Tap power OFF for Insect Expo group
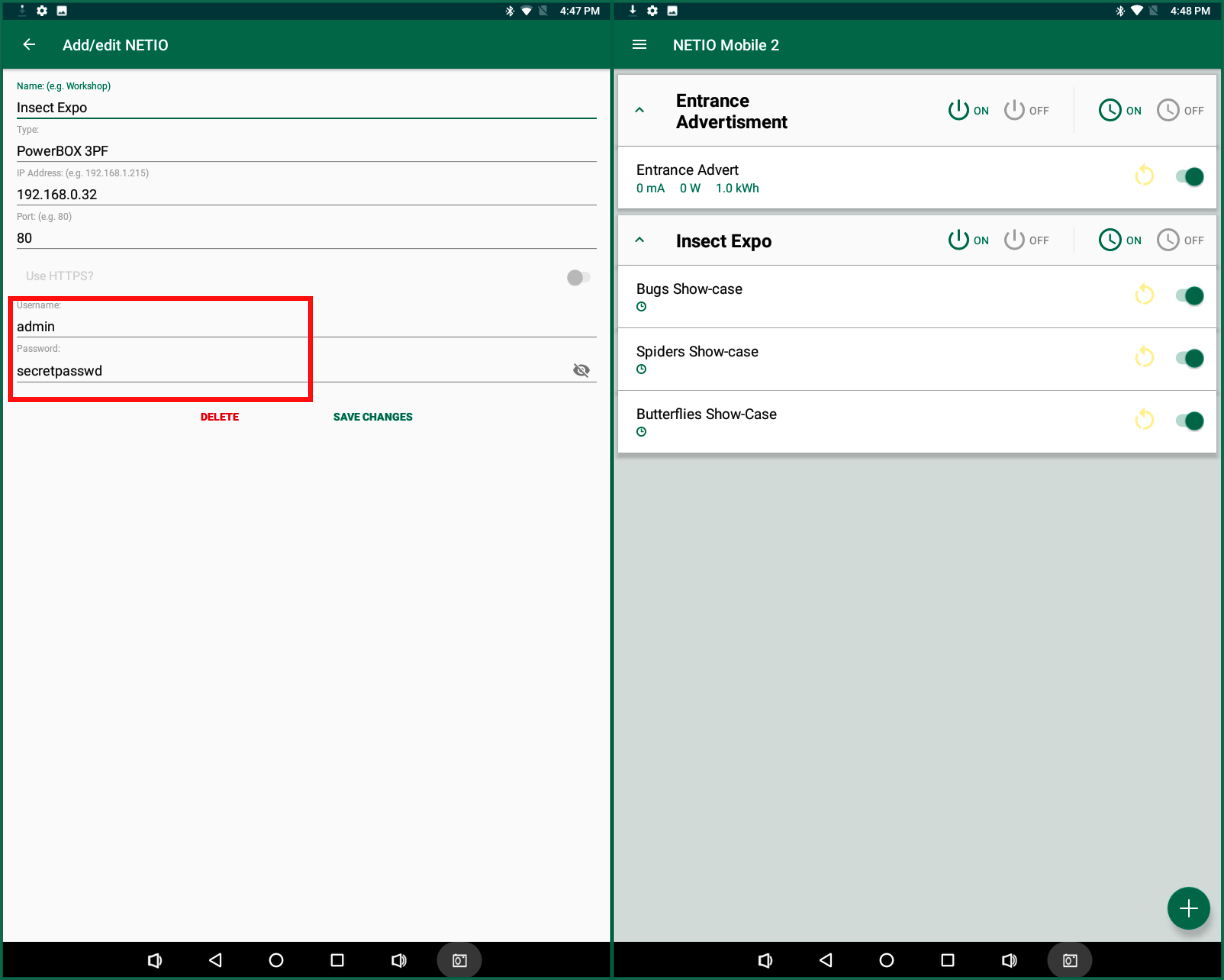This screenshot has height=980, width=1224. (1026, 240)
